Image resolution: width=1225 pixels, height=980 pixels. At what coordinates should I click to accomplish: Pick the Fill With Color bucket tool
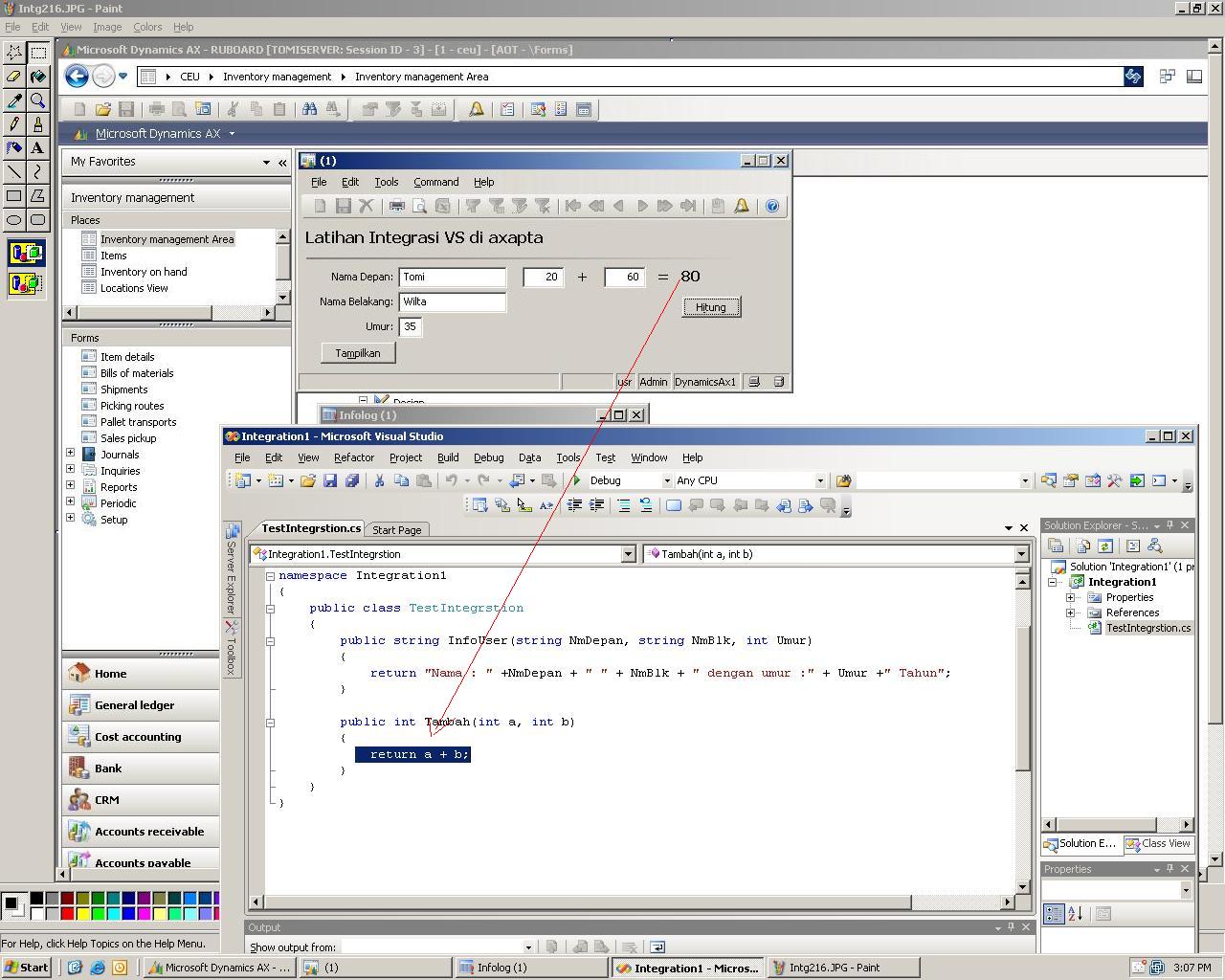coord(38,77)
